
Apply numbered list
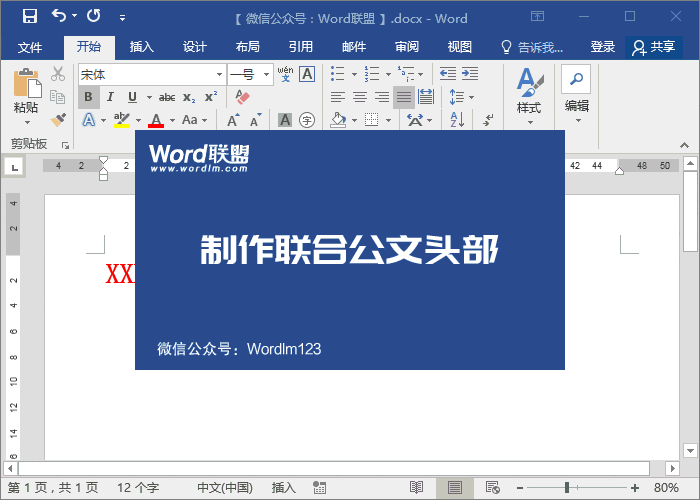click(371, 74)
